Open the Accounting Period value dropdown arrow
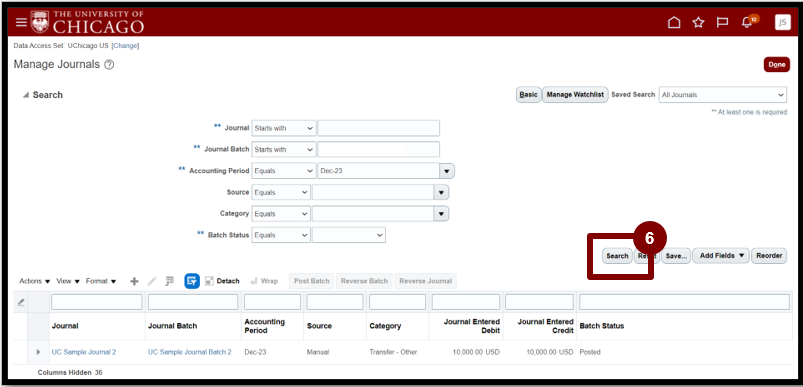 pyautogui.click(x=447, y=171)
